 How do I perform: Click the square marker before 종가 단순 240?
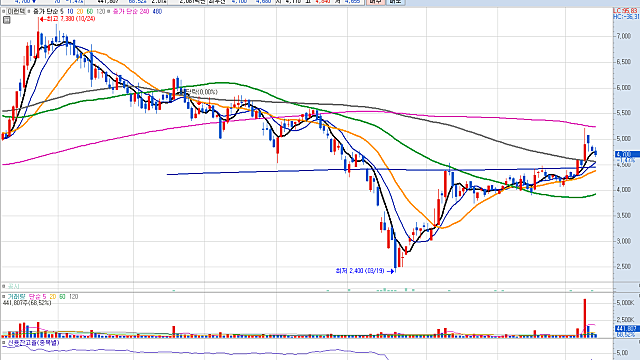pyautogui.click(x=109, y=12)
